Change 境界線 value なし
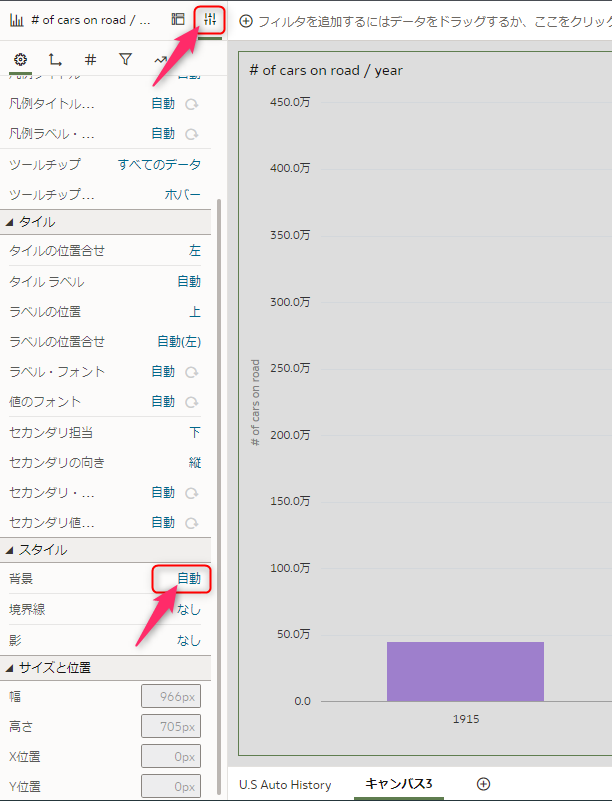 (189, 609)
